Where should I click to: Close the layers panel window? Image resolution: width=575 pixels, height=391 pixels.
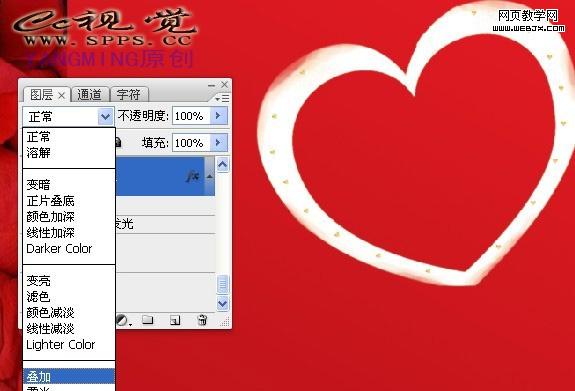[x=224, y=84]
